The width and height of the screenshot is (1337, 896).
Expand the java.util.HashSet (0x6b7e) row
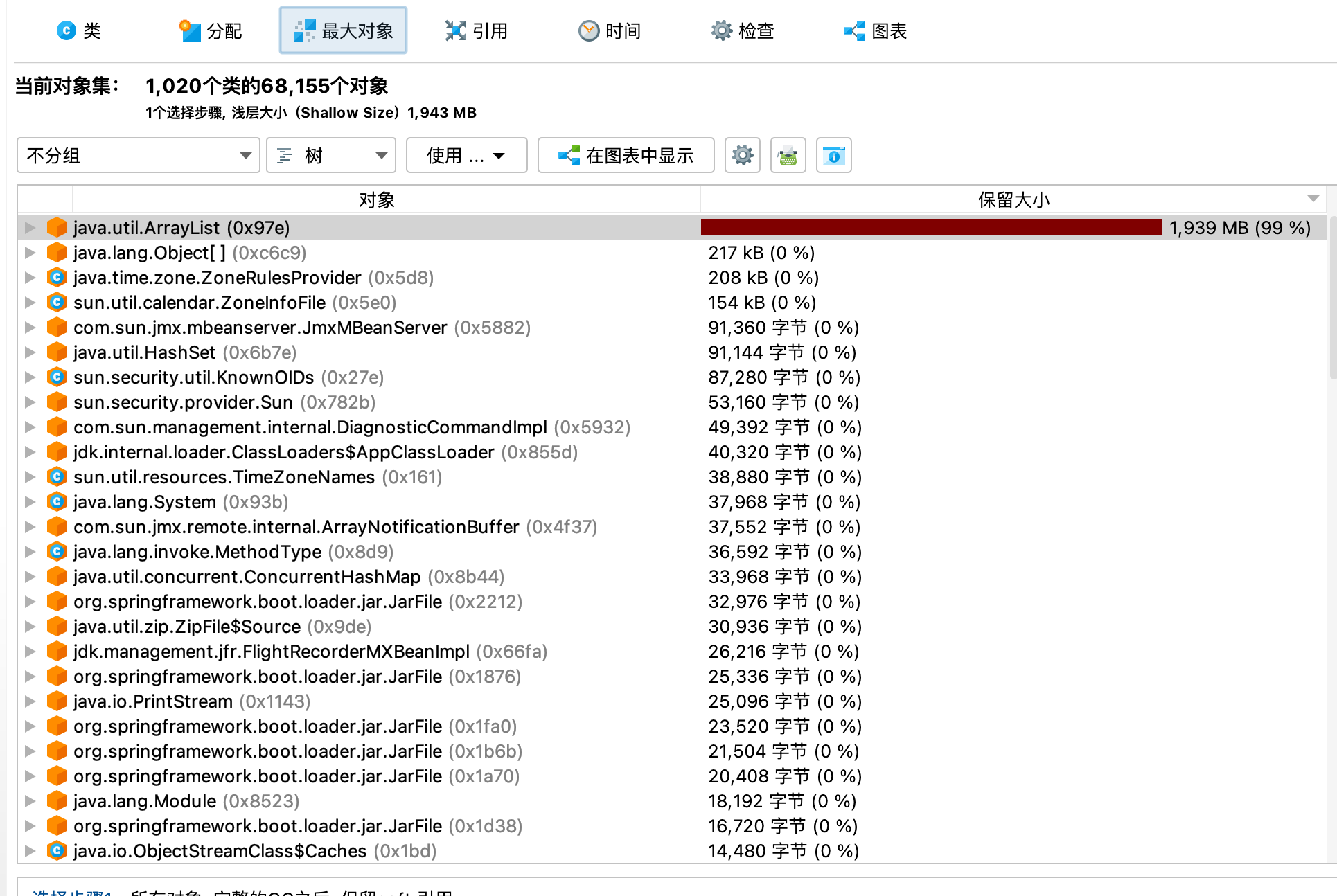(x=30, y=352)
